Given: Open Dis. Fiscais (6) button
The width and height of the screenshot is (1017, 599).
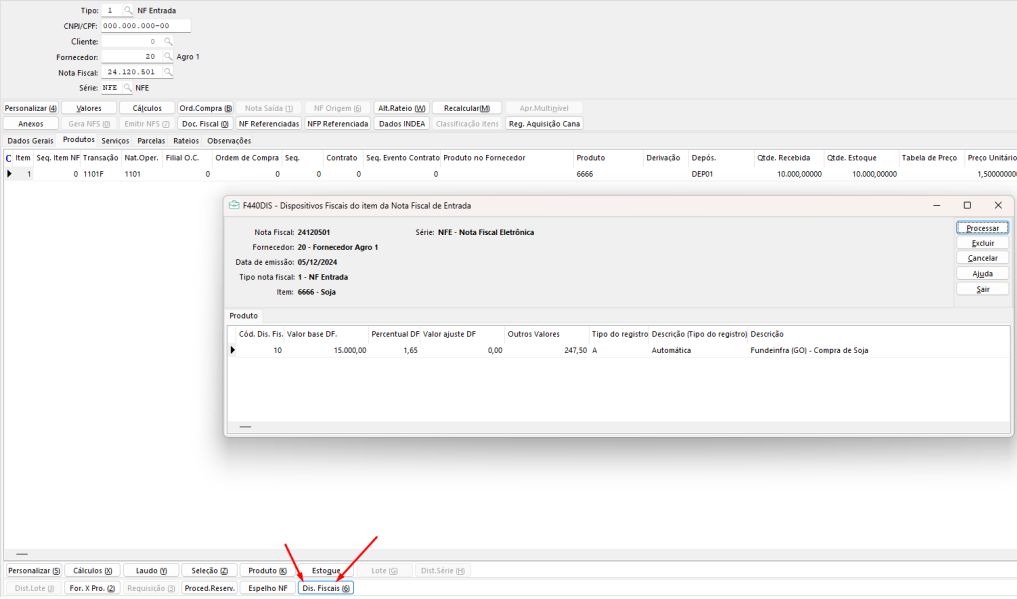Looking at the screenshot, I should coord(326,588).
